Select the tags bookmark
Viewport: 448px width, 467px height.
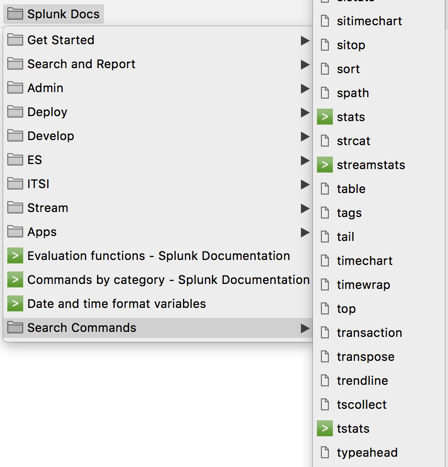380,213
